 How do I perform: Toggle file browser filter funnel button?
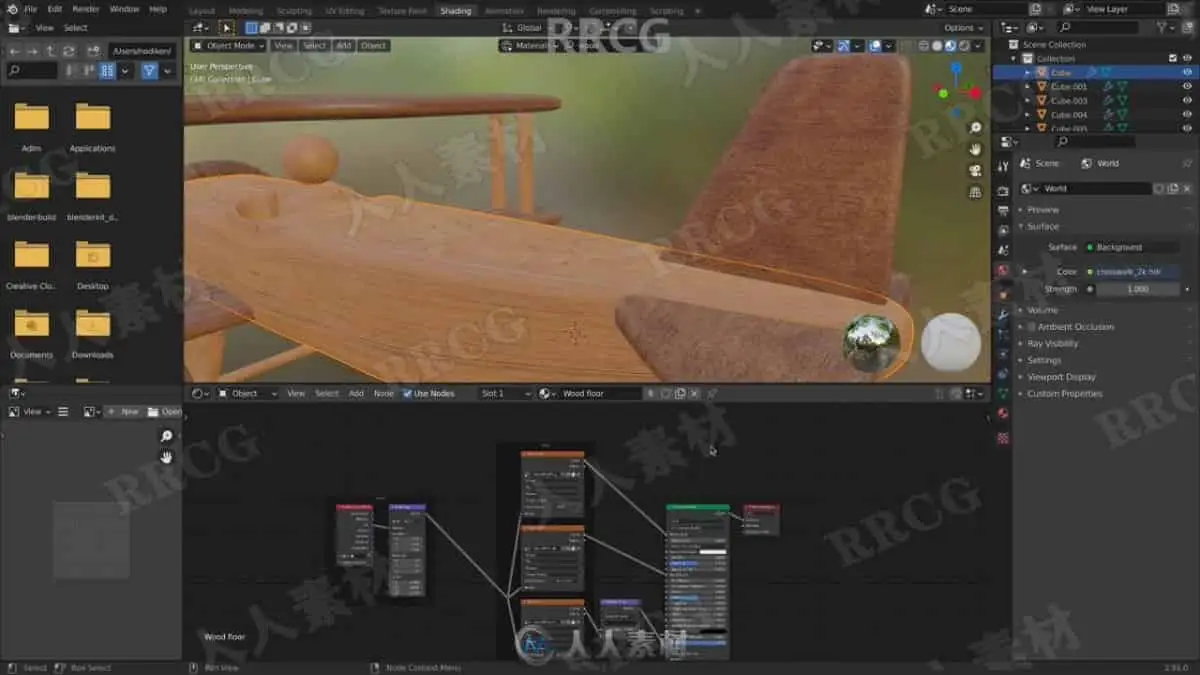pos(149,71)
